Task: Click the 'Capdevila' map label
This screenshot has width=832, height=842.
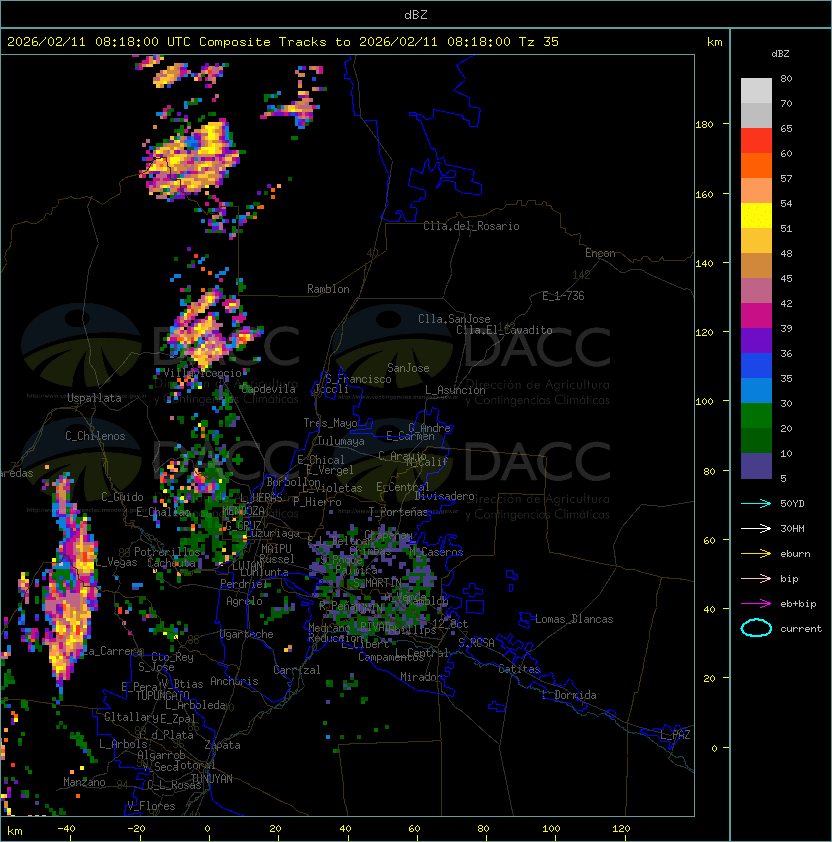Action: tap(268, 389)
